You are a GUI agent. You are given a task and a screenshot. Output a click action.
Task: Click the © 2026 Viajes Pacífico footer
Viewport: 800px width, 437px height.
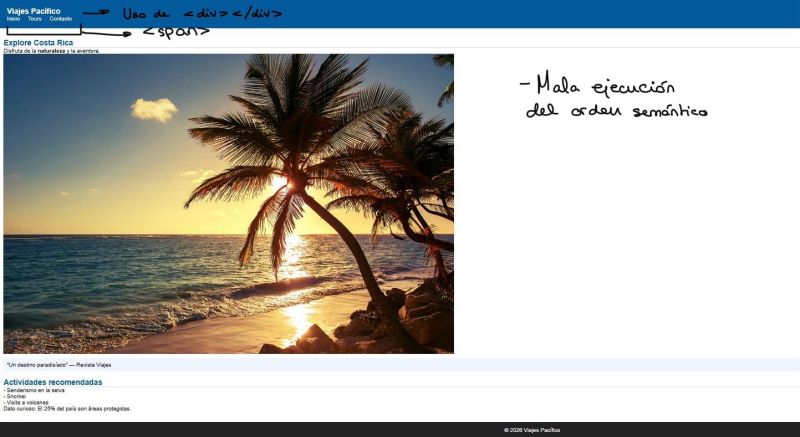pos(532,430)
